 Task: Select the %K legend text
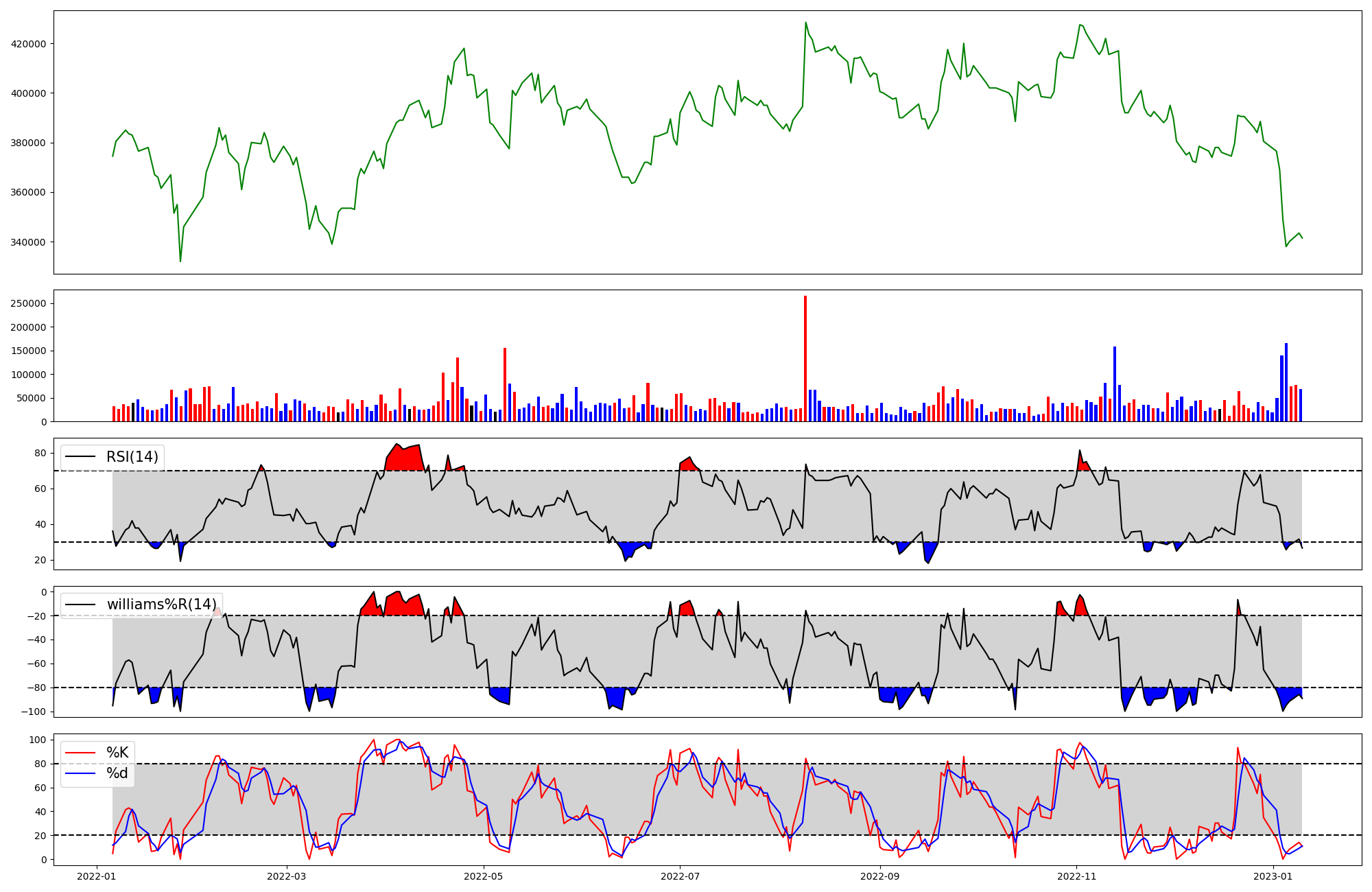117,753
